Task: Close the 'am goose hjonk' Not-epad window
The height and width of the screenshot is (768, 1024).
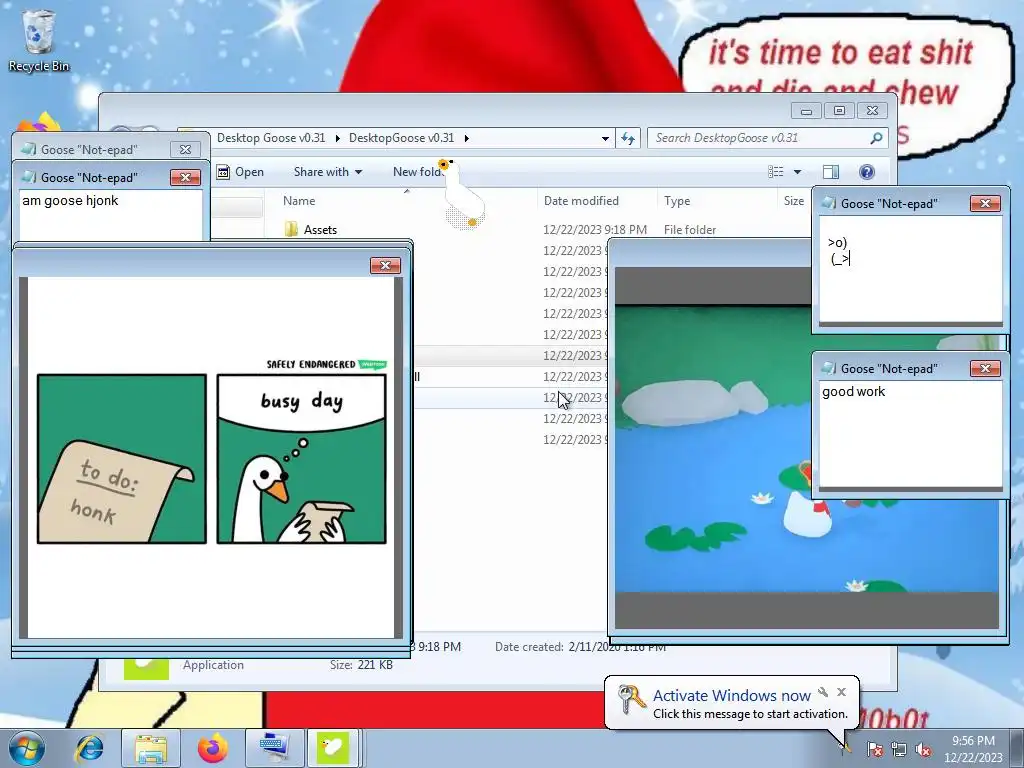Action: coord(185,178)
